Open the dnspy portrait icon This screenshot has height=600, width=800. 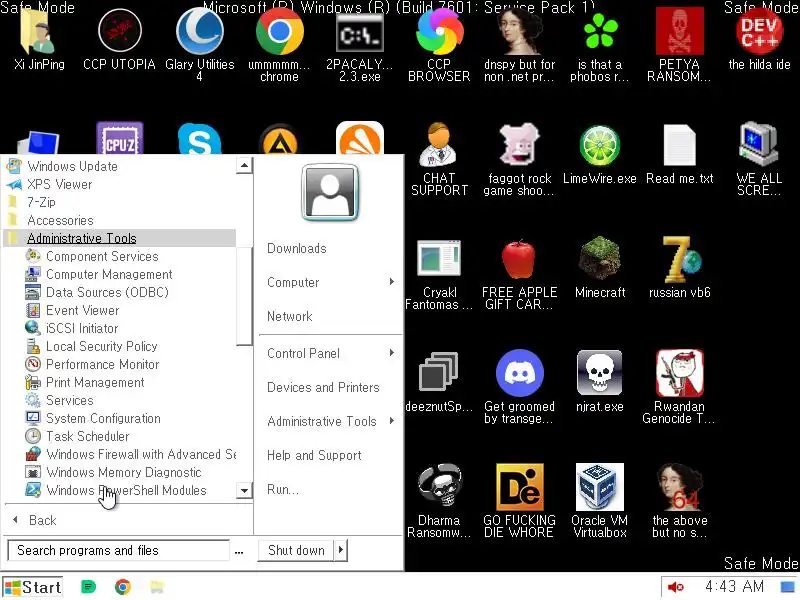click(x=519, y=32)
